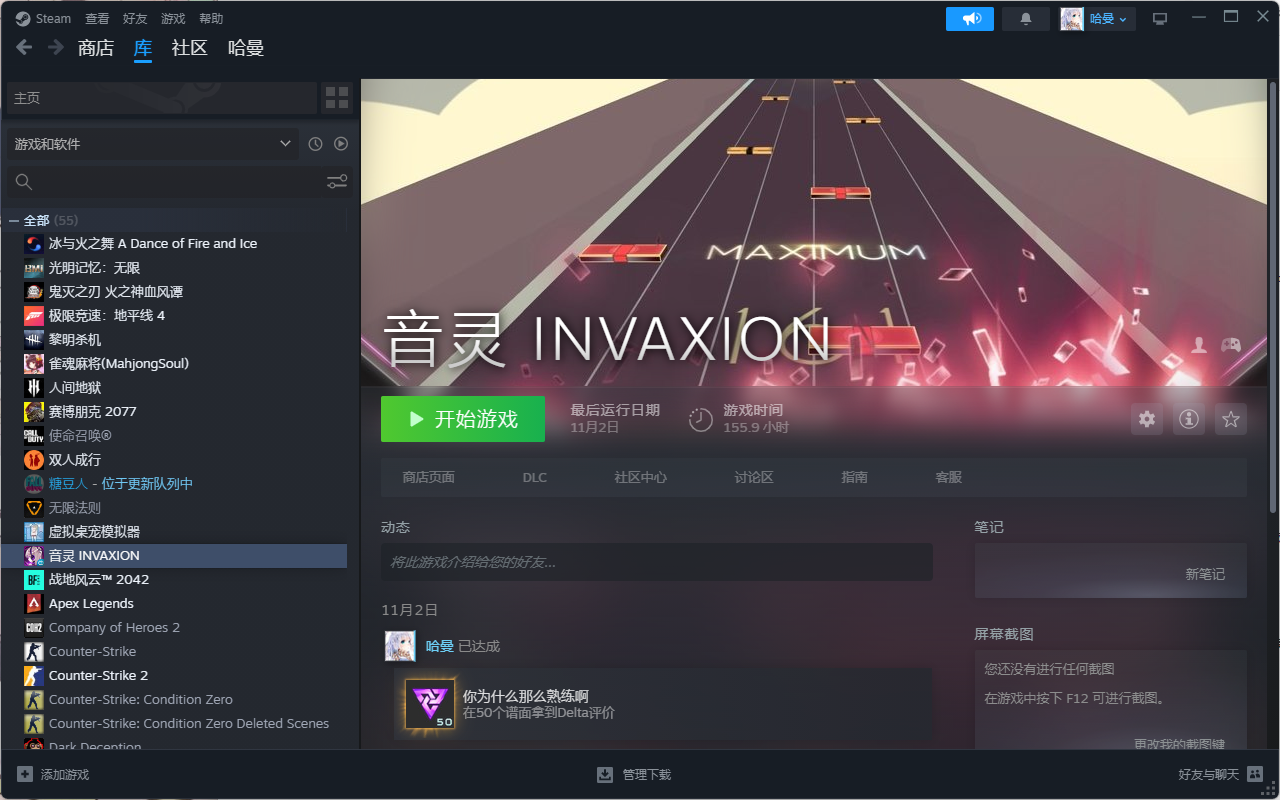Click the 赛博朋克 2077 icon
The image size is (1280, 800).
(34, 412)
